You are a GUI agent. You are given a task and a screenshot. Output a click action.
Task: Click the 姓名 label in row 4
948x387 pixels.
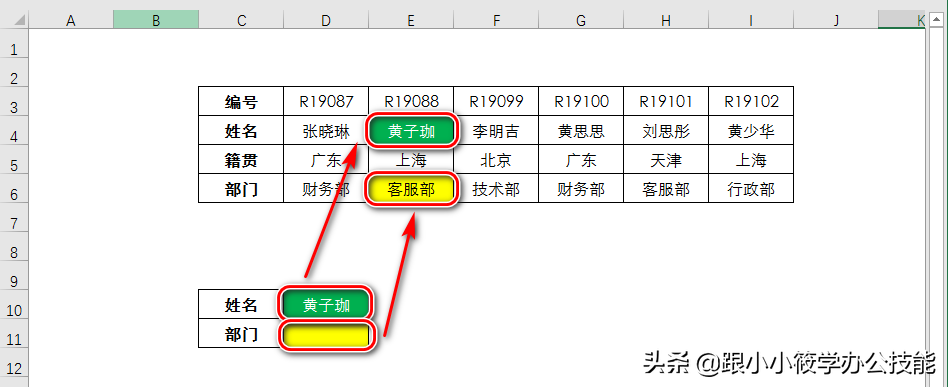241,130
